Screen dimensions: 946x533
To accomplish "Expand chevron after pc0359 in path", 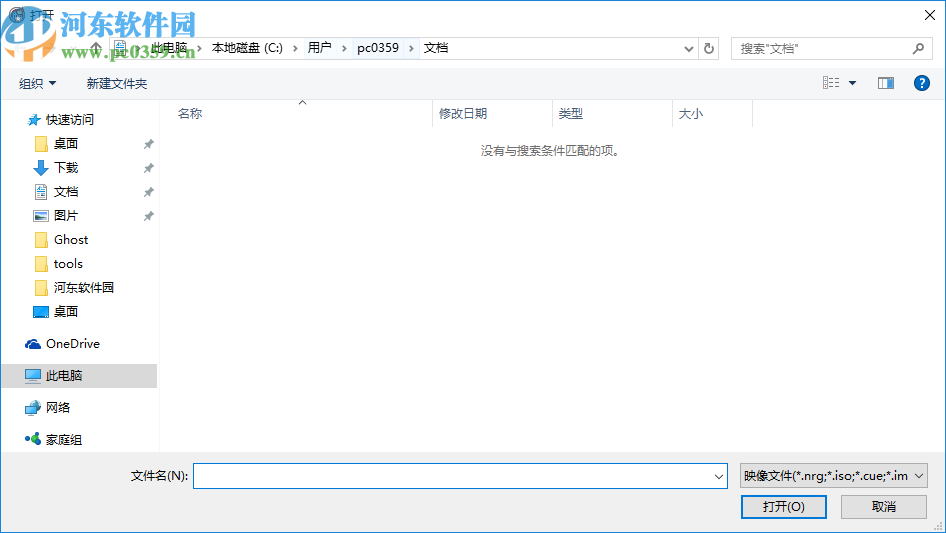I will click(x=411, y=48).
